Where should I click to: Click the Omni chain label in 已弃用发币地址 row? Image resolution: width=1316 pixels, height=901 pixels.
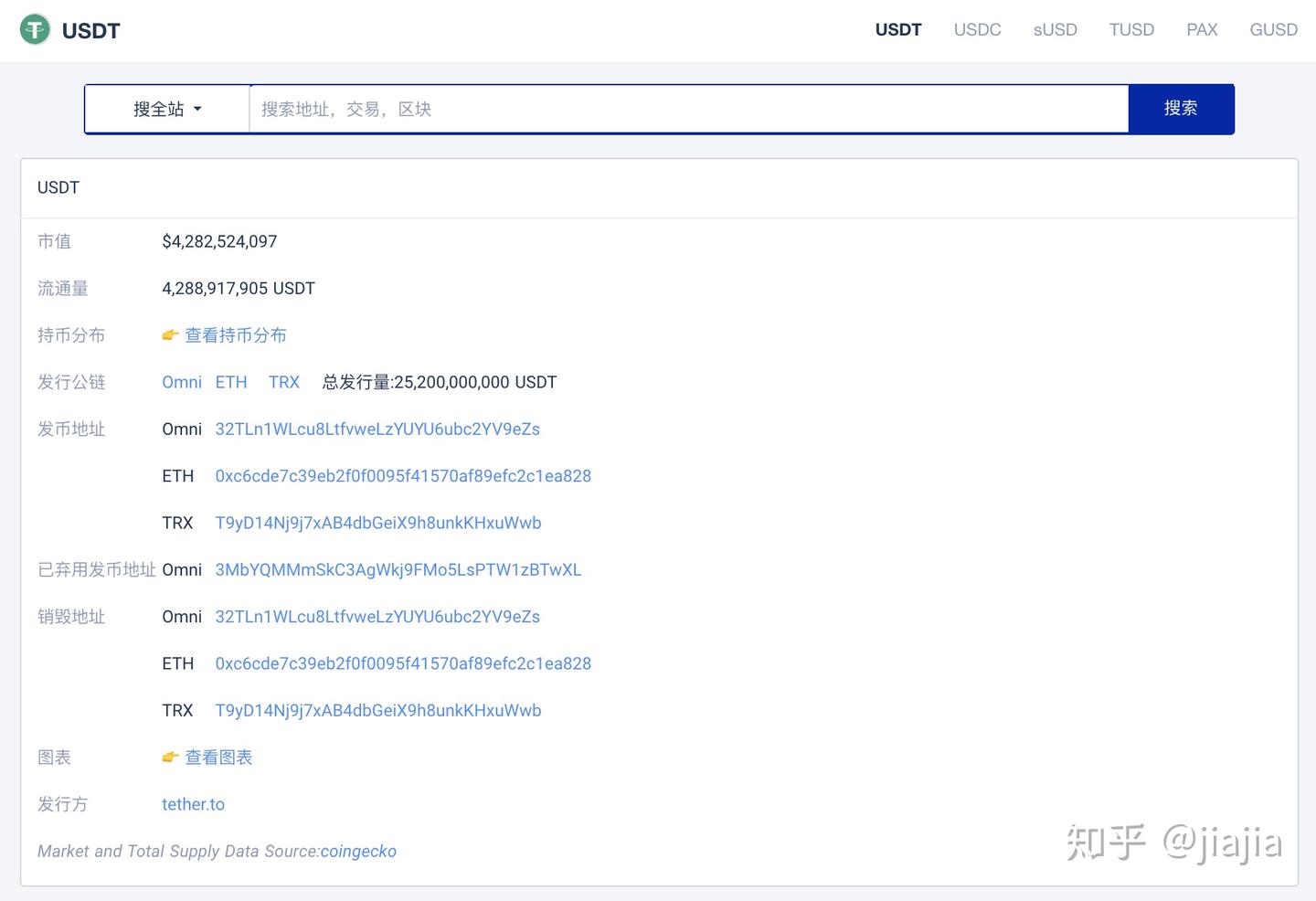182,570
